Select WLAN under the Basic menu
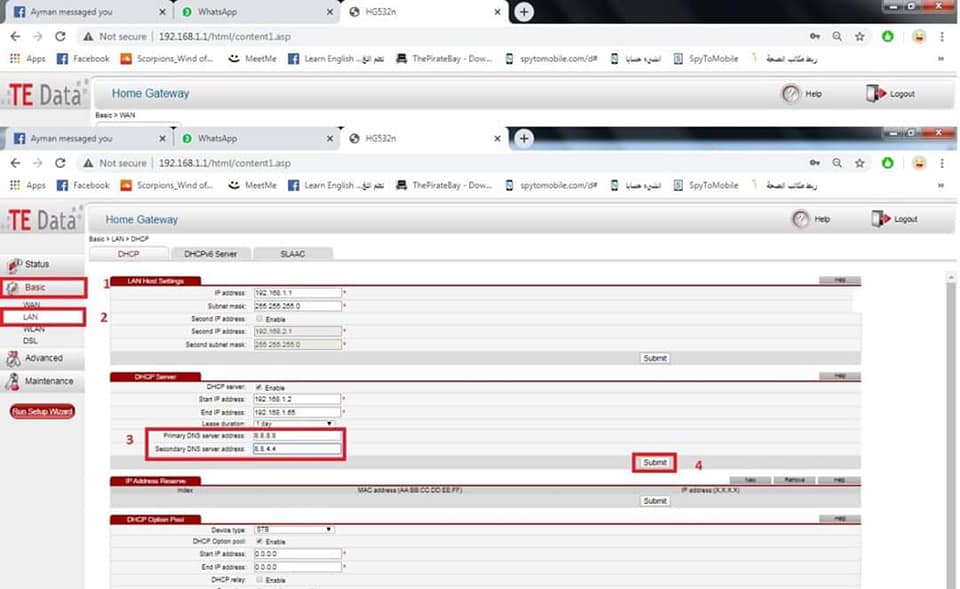 pos(34,329)
